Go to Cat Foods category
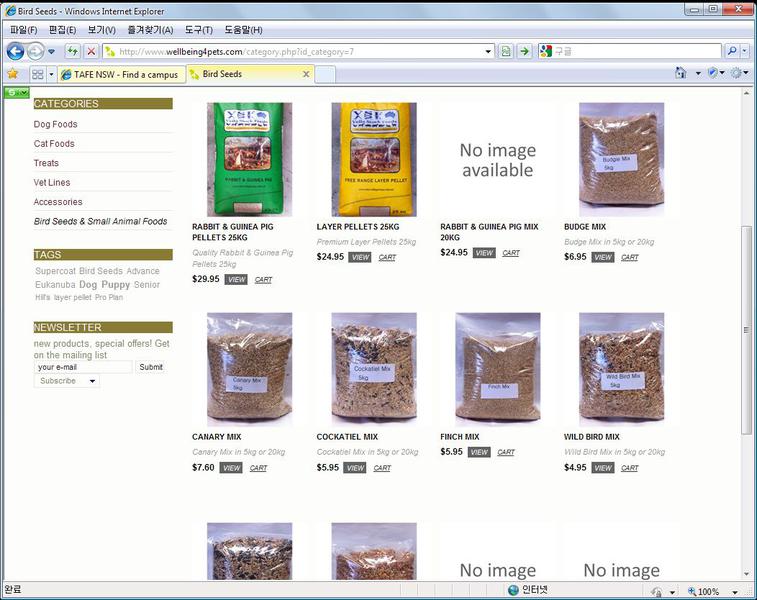This screenshot has width=757, height=600. pyautogui.click(x=54, y=143)
